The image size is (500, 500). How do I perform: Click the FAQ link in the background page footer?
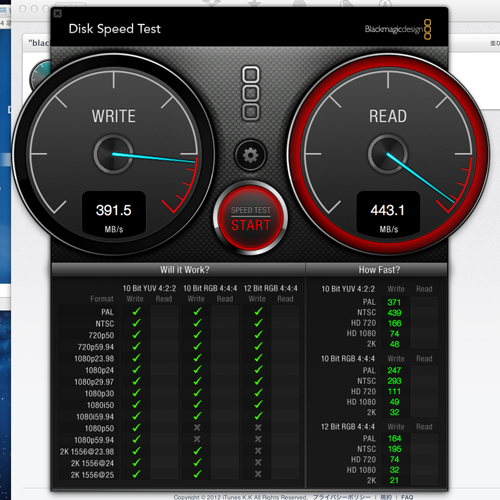(x=407, y=497)
